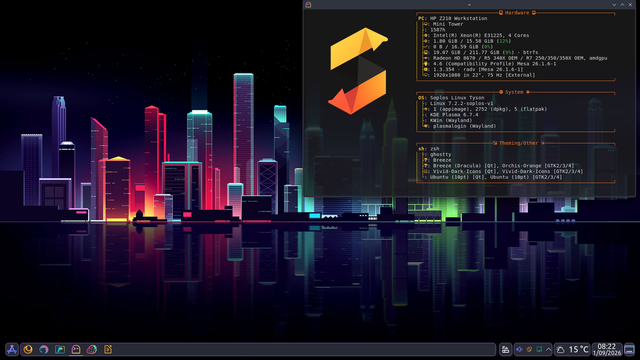Maximize the terminal window

coord(622,4)
